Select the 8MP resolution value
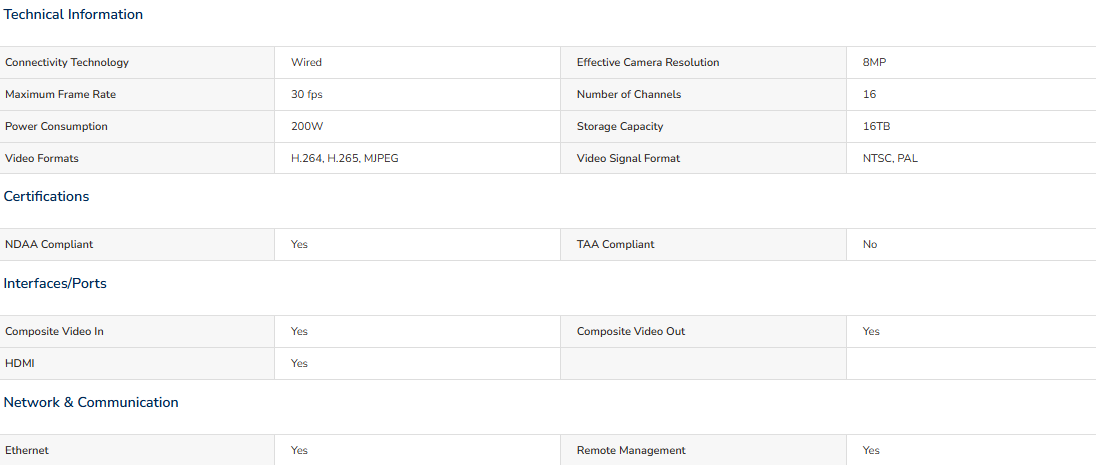This screenshot has height=465, width=1096. click(874, 62)
